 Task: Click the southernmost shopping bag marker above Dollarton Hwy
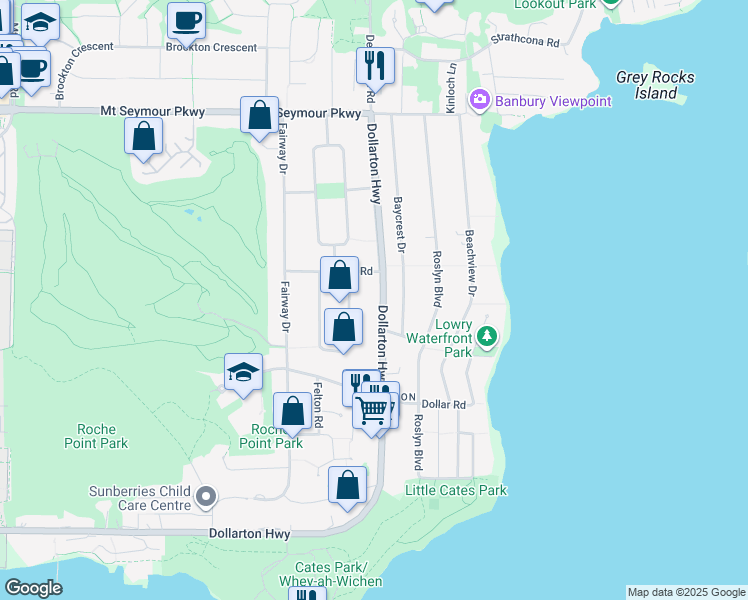347,485
